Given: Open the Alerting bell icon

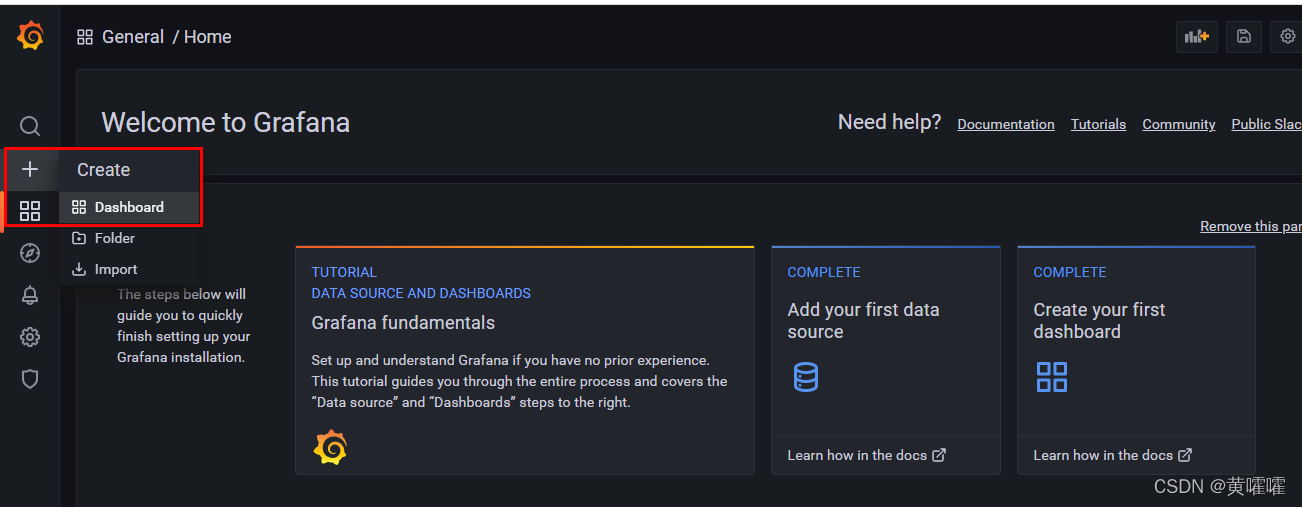Looking at the screenshot, I should tap(30, 295).
